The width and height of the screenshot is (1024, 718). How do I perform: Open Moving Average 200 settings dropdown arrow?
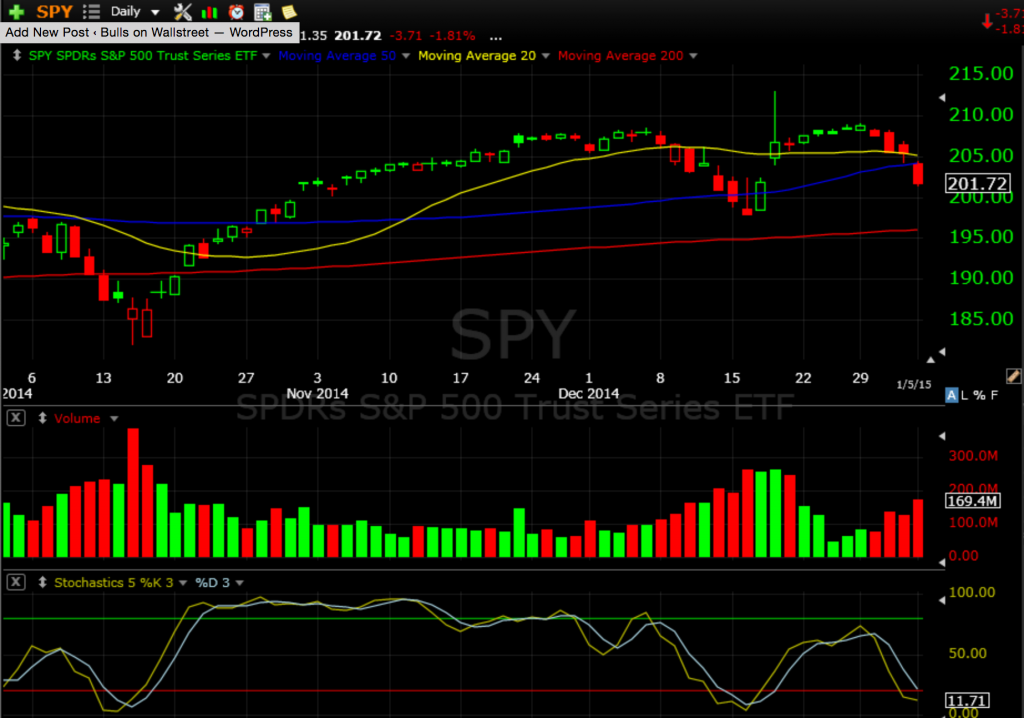693,56
